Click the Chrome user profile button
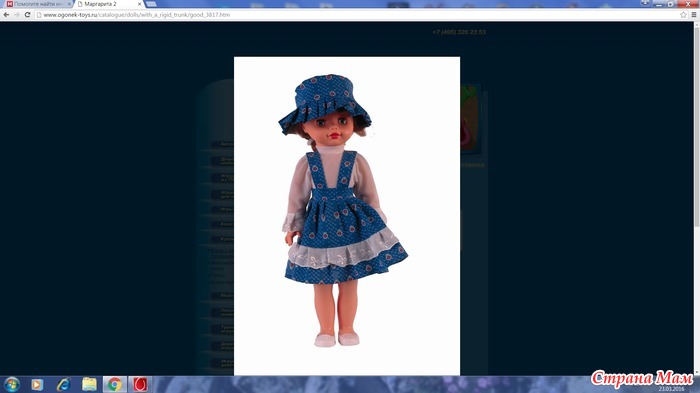 (x=645, y=3)
